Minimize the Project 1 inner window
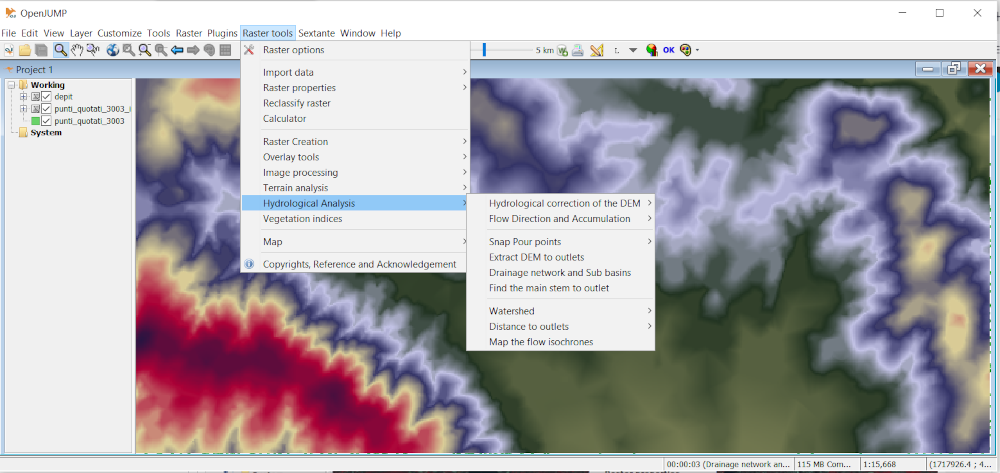The width and height of the screenshot is (1000, 473). [928, 69]
